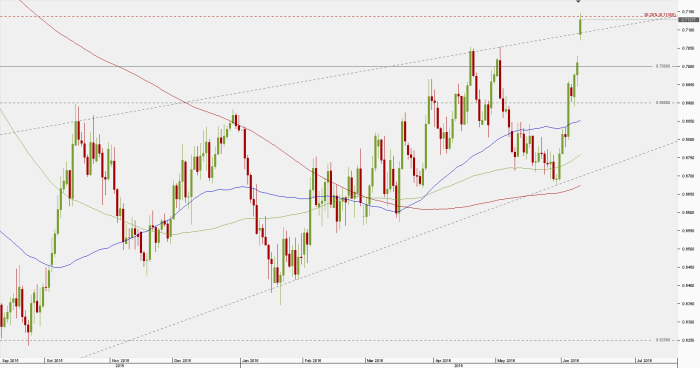Click the blue moving average line's right end
The width and height of the screenshot is (700, 368).
(x=579, y=121)
